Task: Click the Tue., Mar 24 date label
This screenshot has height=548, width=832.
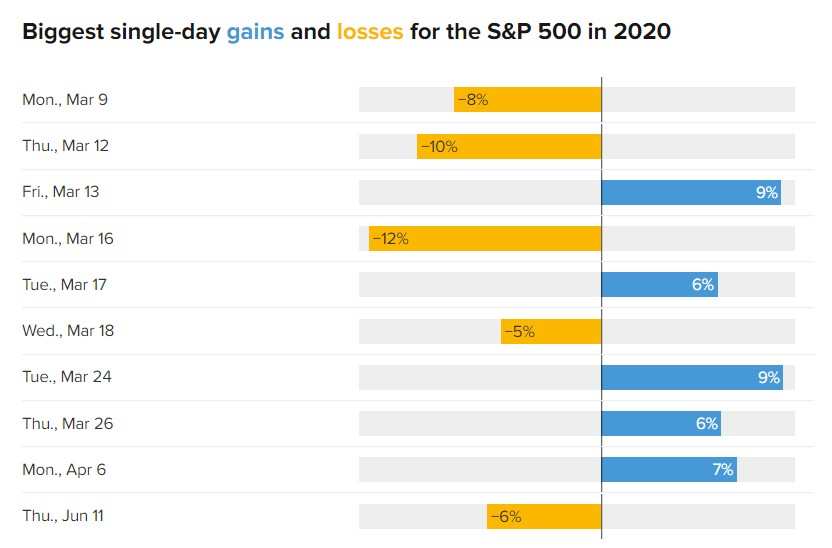Action: pyautogui.click(x=67, y=377)
